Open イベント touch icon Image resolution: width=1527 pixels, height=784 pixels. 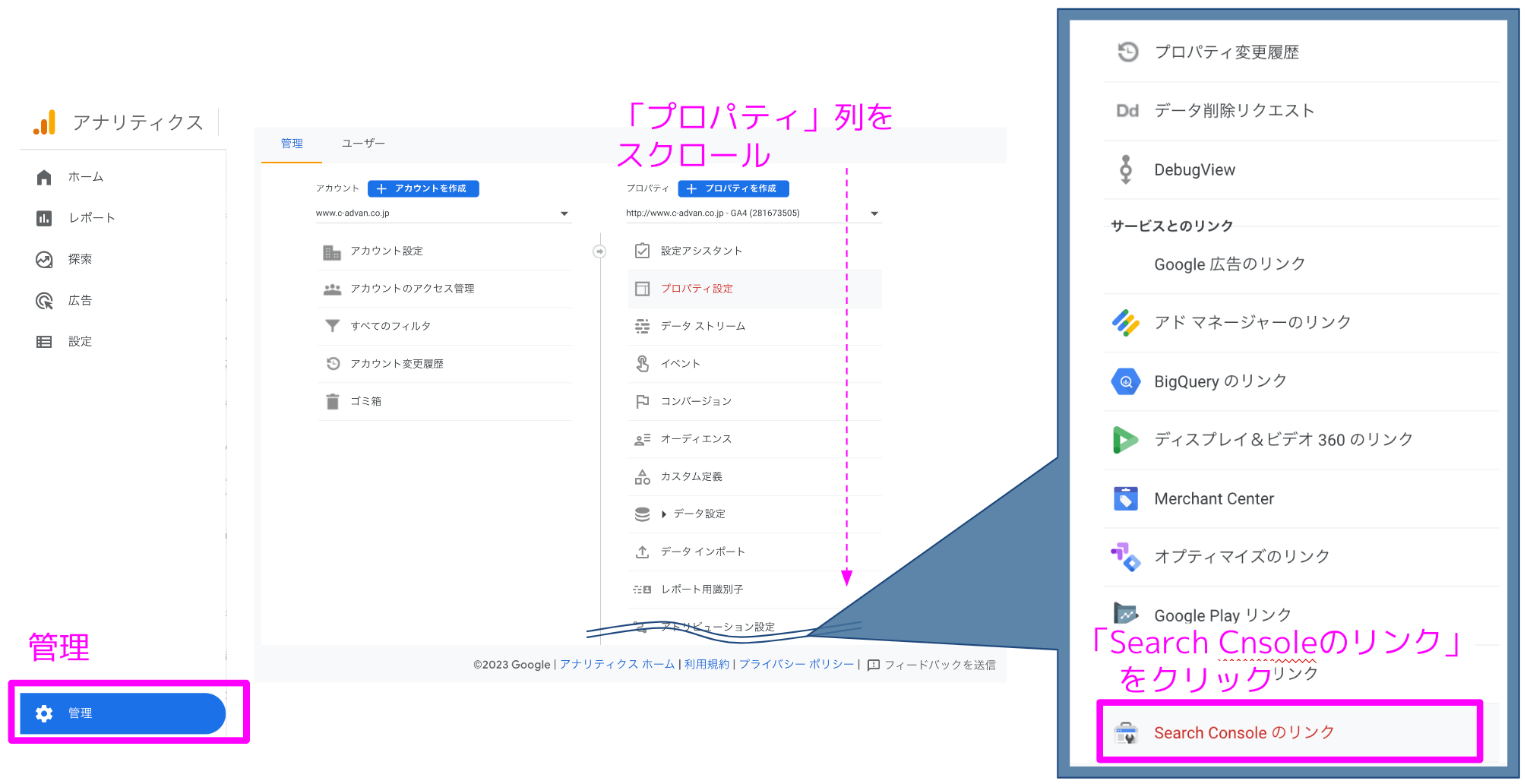pyautogui.click(x=642, y=364)
